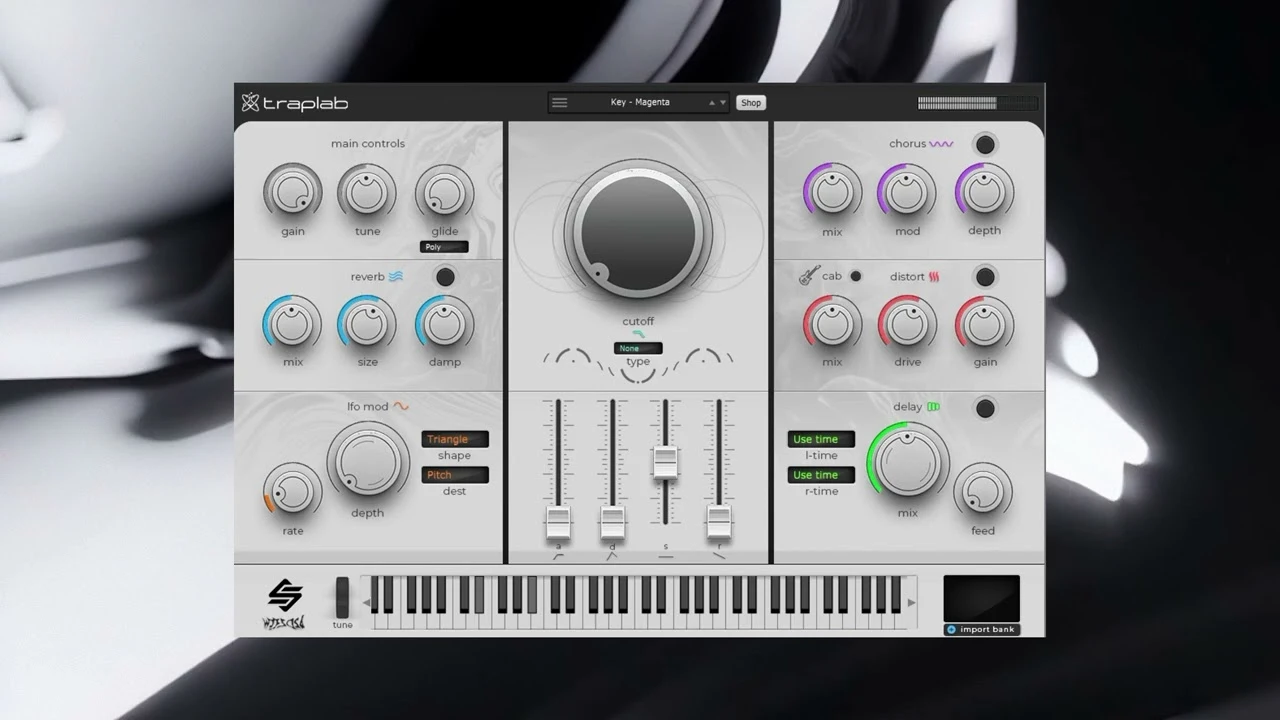Click the Shop button
Screen dimensions: 1280x720
[751, 102]
